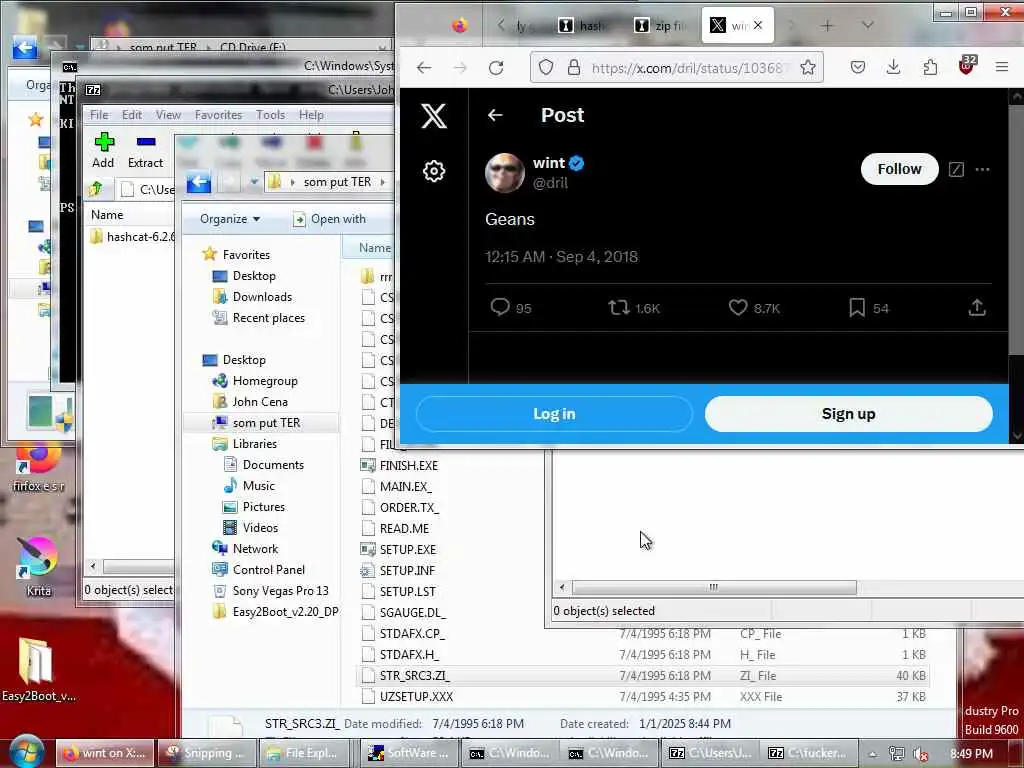1024x768 pixels.
Task: Select Homegroup in navigation pane
Action: pyautogui.click(x=255, y=381)
